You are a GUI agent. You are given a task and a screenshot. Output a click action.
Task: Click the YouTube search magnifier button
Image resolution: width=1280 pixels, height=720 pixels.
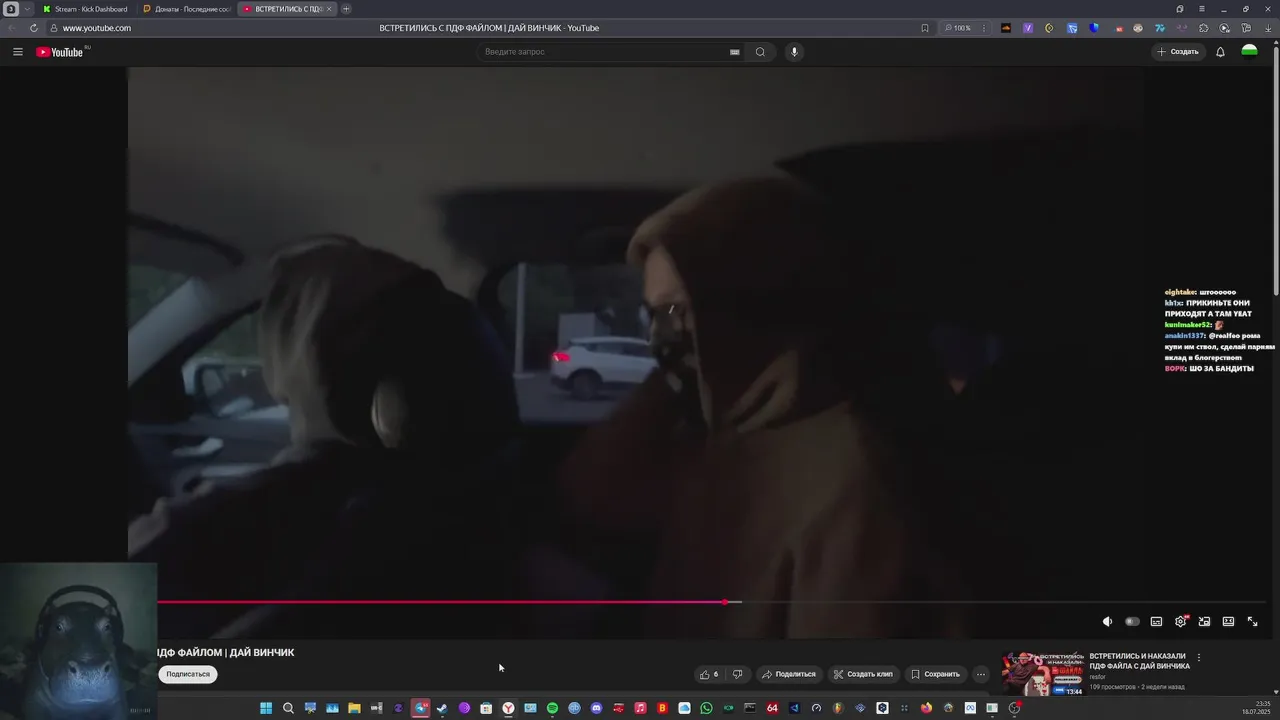[760, 52]
